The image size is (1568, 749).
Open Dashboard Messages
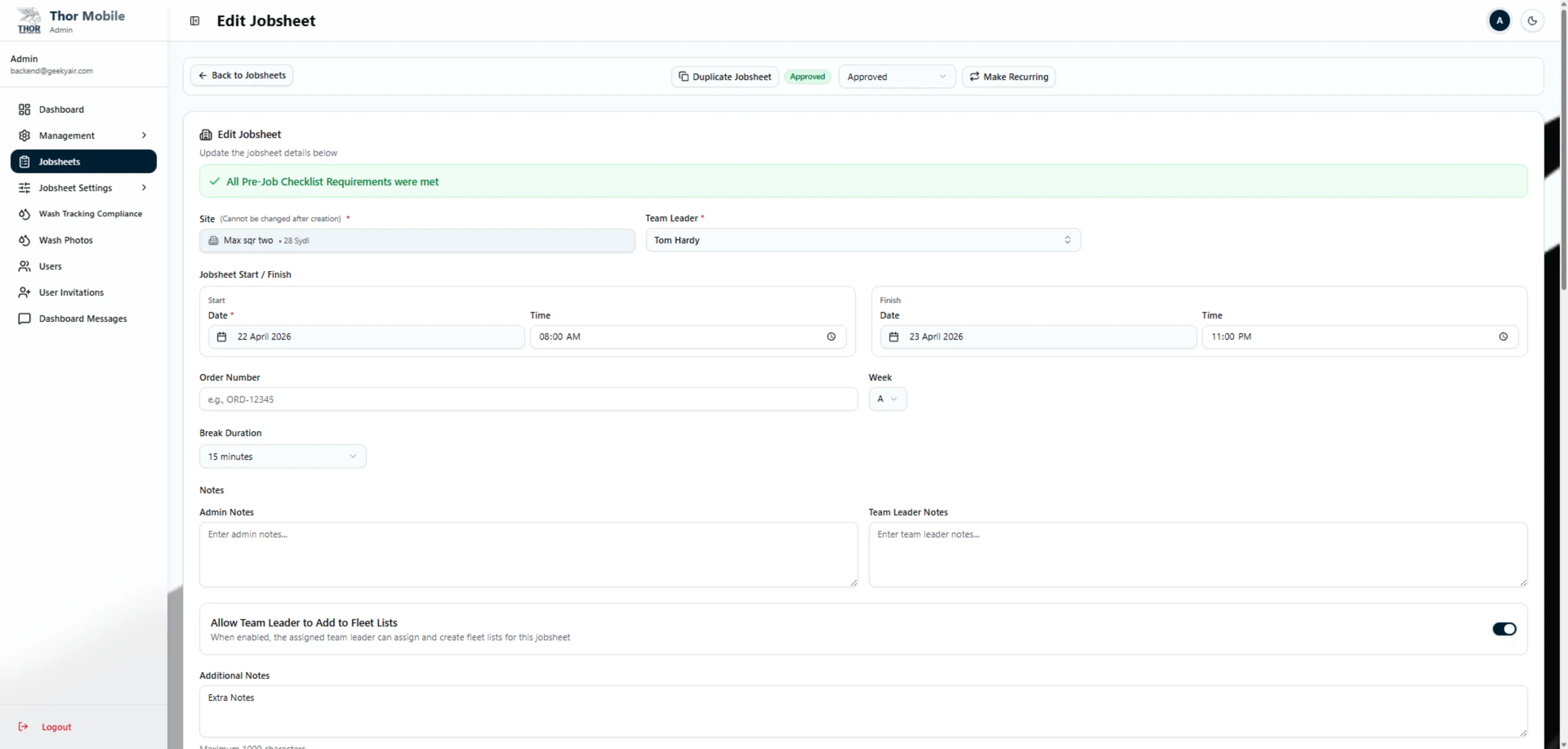pyautogui.click(x=83, y=319)
